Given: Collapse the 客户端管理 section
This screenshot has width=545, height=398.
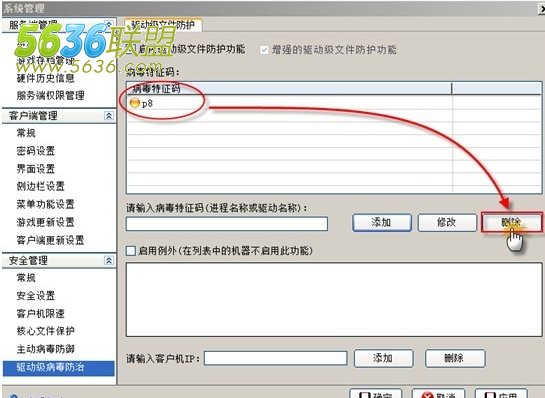Looking at the screenshot, I should tap(109, 116).
